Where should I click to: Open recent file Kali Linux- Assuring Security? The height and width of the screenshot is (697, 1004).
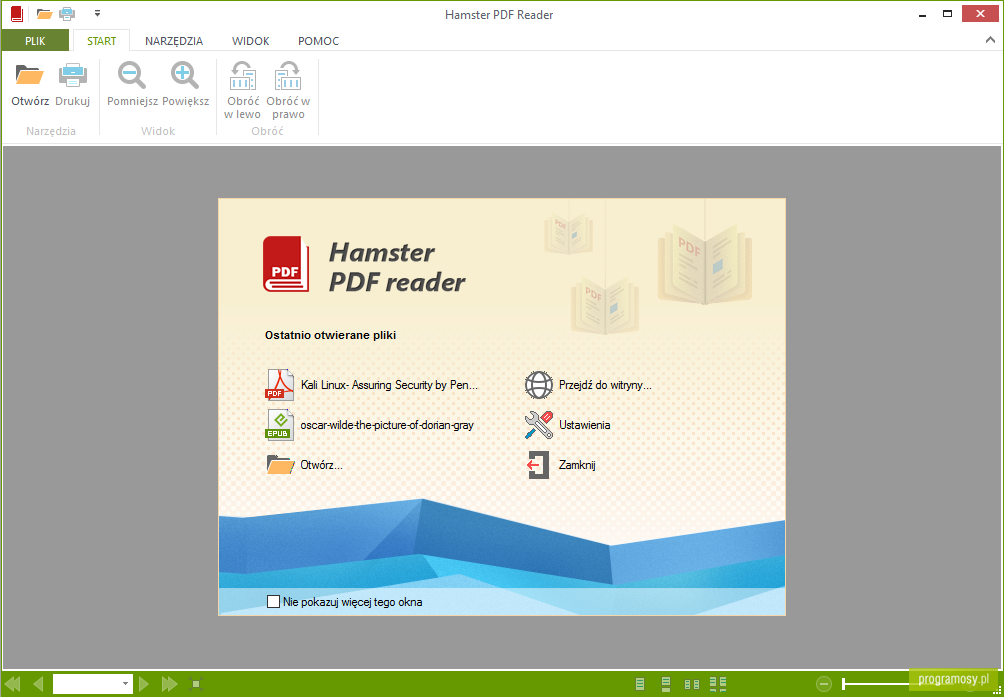372,385
